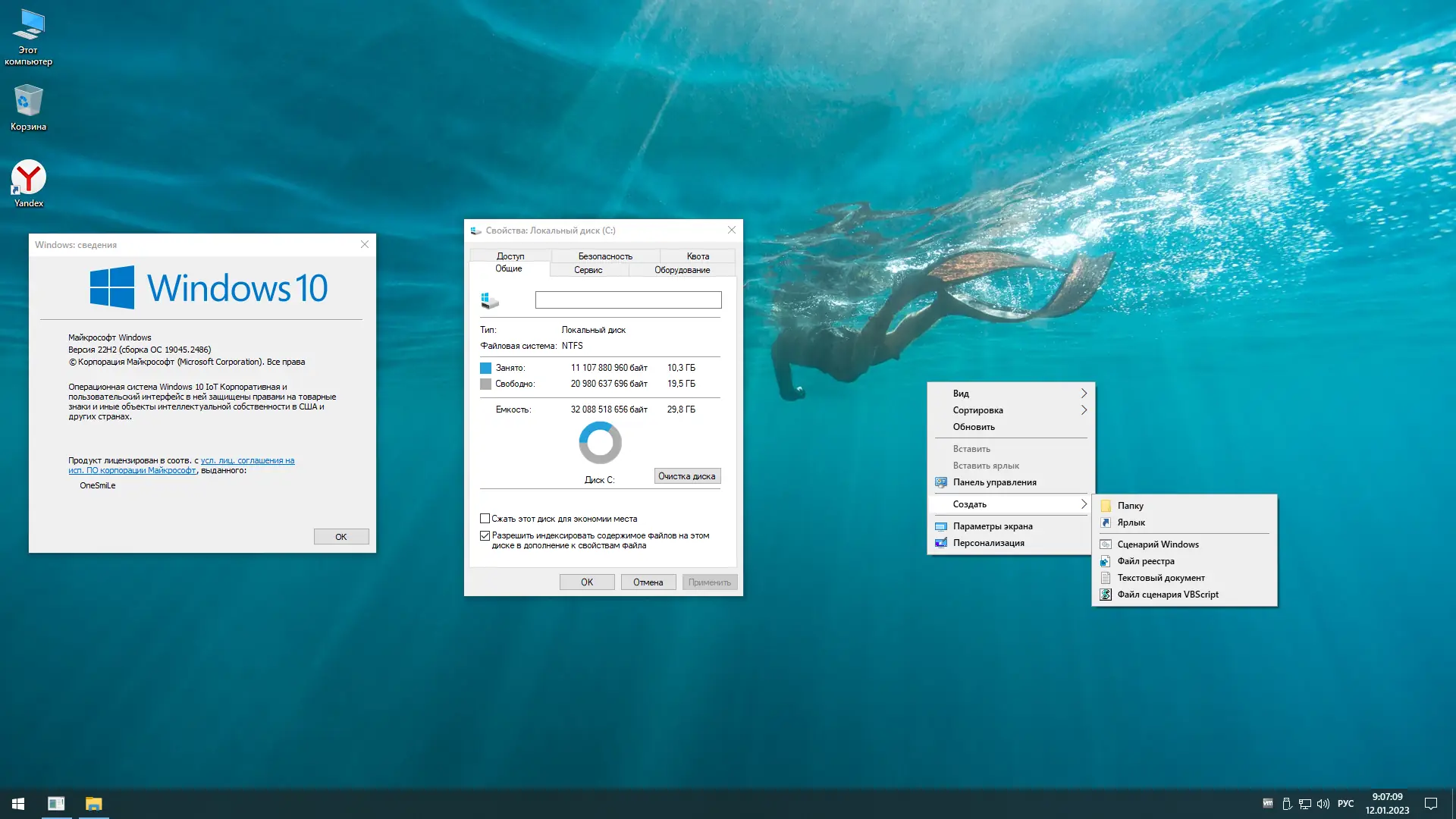
Task: Click the network icon in system tray
Action: click(x=1305, y=804)
